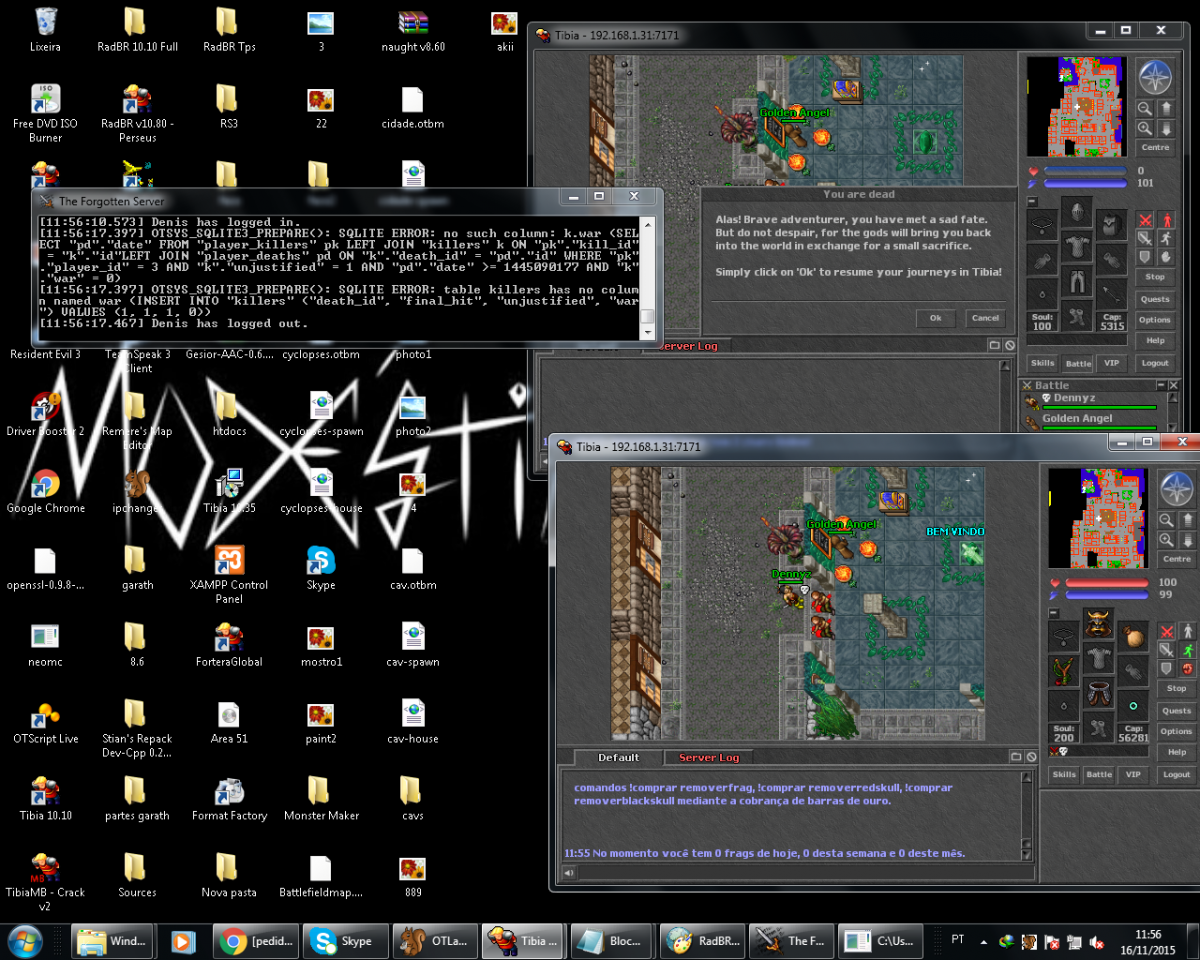
Task: Show hidden system tray icons arrow
Action: 985,941
